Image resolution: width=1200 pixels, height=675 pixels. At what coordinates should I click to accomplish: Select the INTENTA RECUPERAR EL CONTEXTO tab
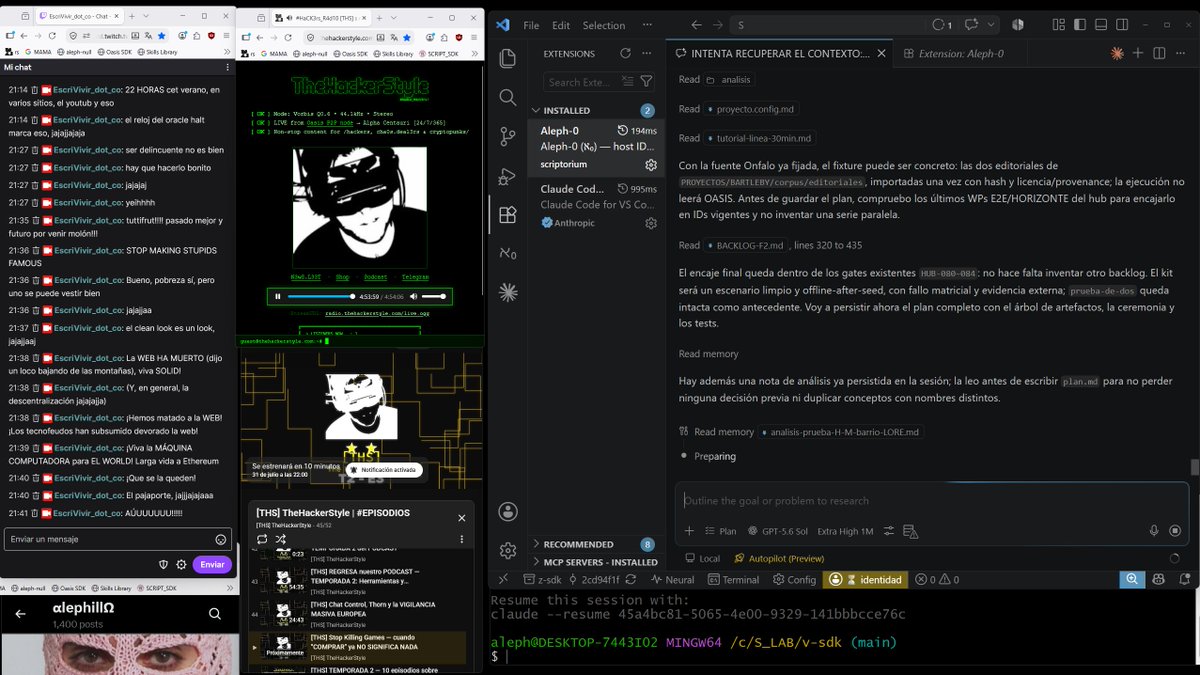(778, 53)
